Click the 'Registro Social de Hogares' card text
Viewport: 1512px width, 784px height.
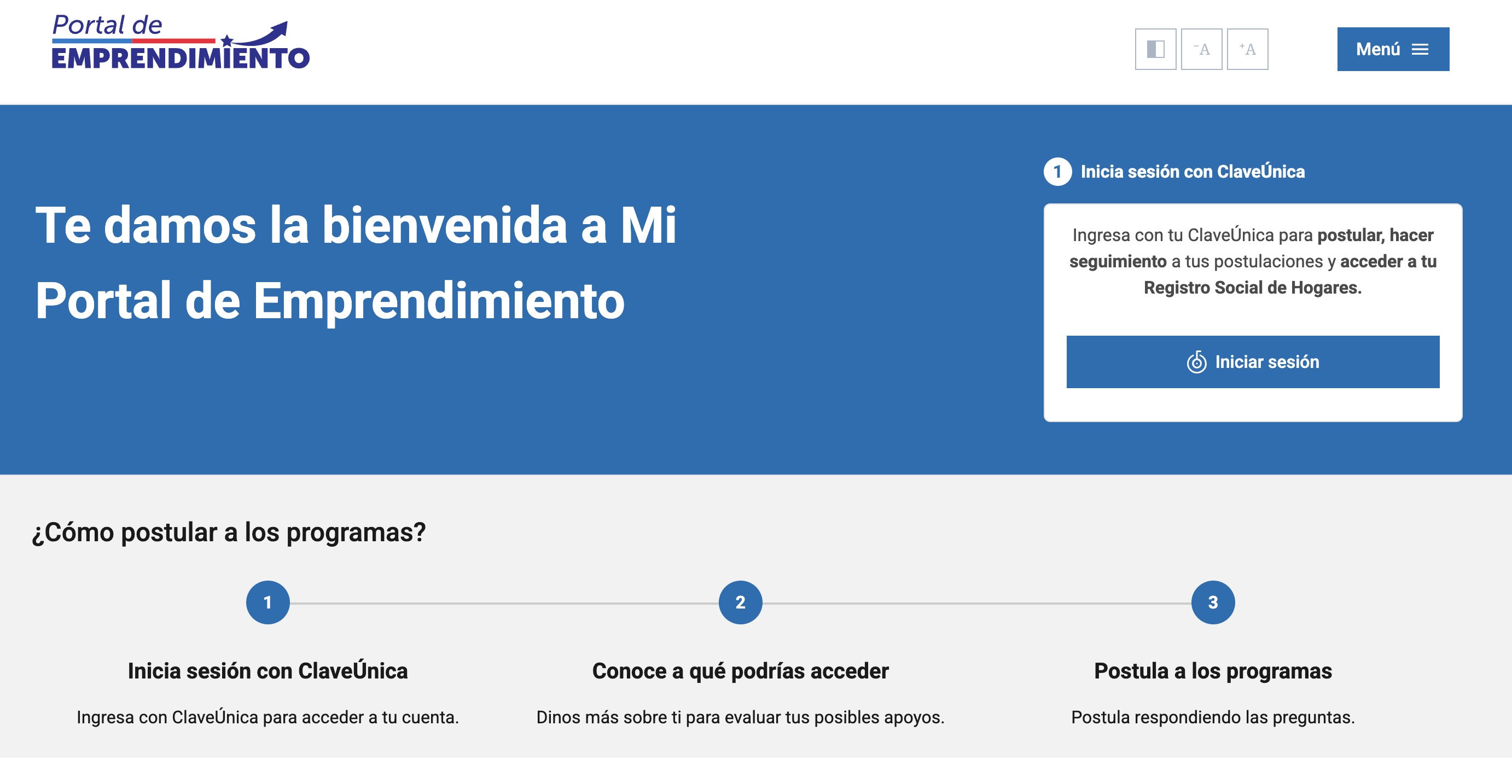[x=1252, y=288]
